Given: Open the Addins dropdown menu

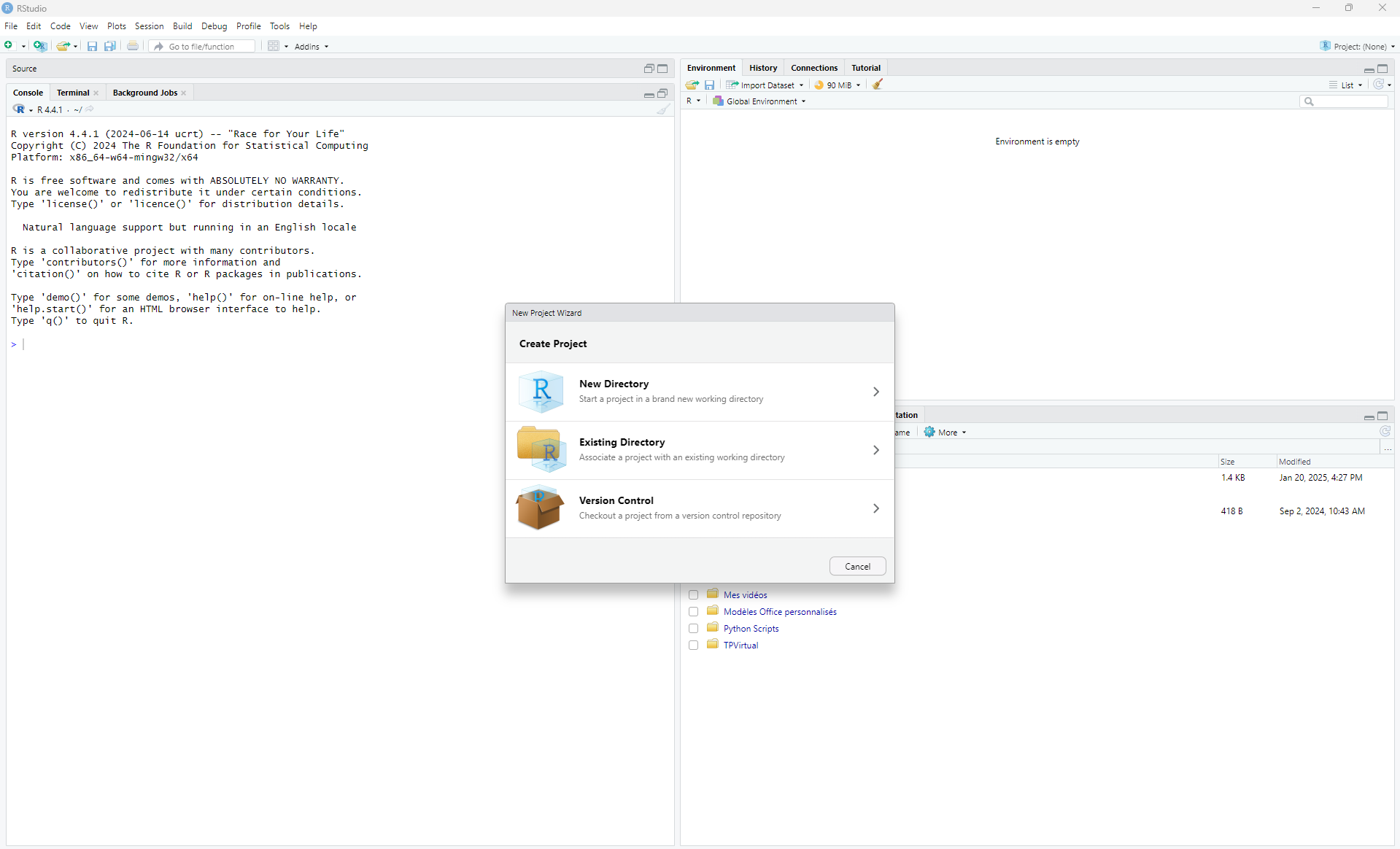Looking at the screenshot, I should [x=312, y=46].
